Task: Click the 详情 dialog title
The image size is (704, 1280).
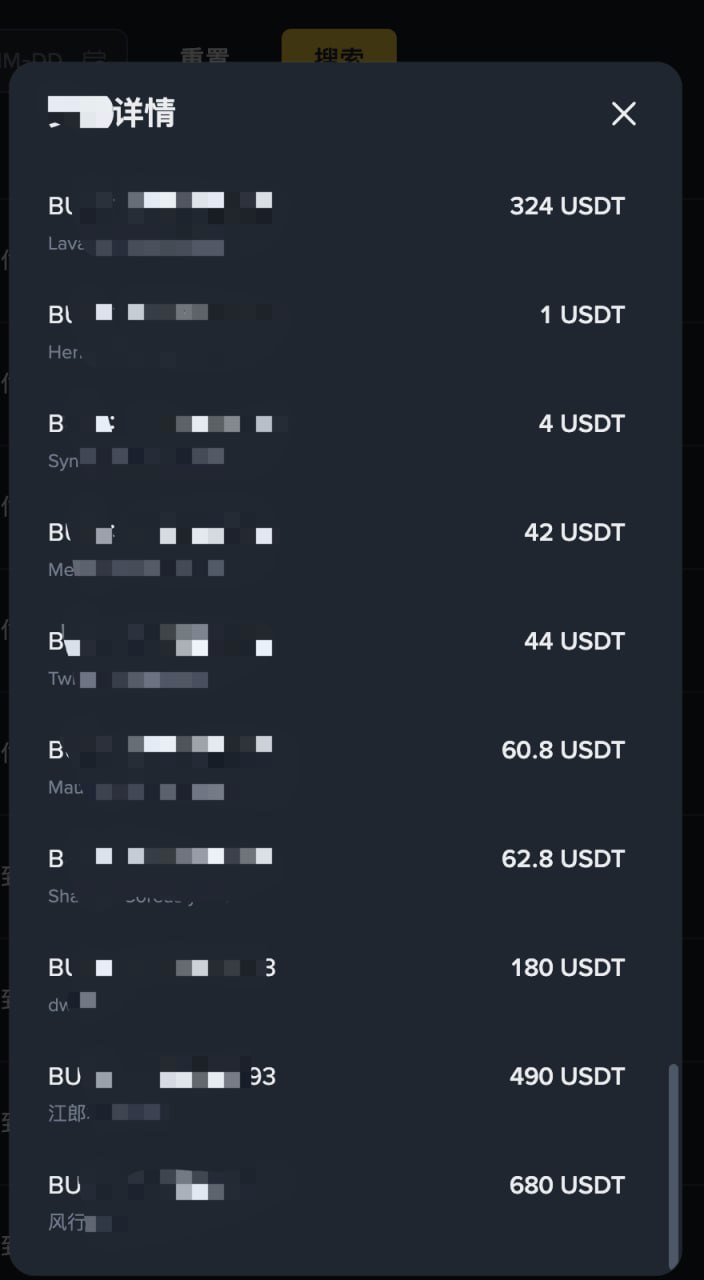Action: (x=111, y=113)
